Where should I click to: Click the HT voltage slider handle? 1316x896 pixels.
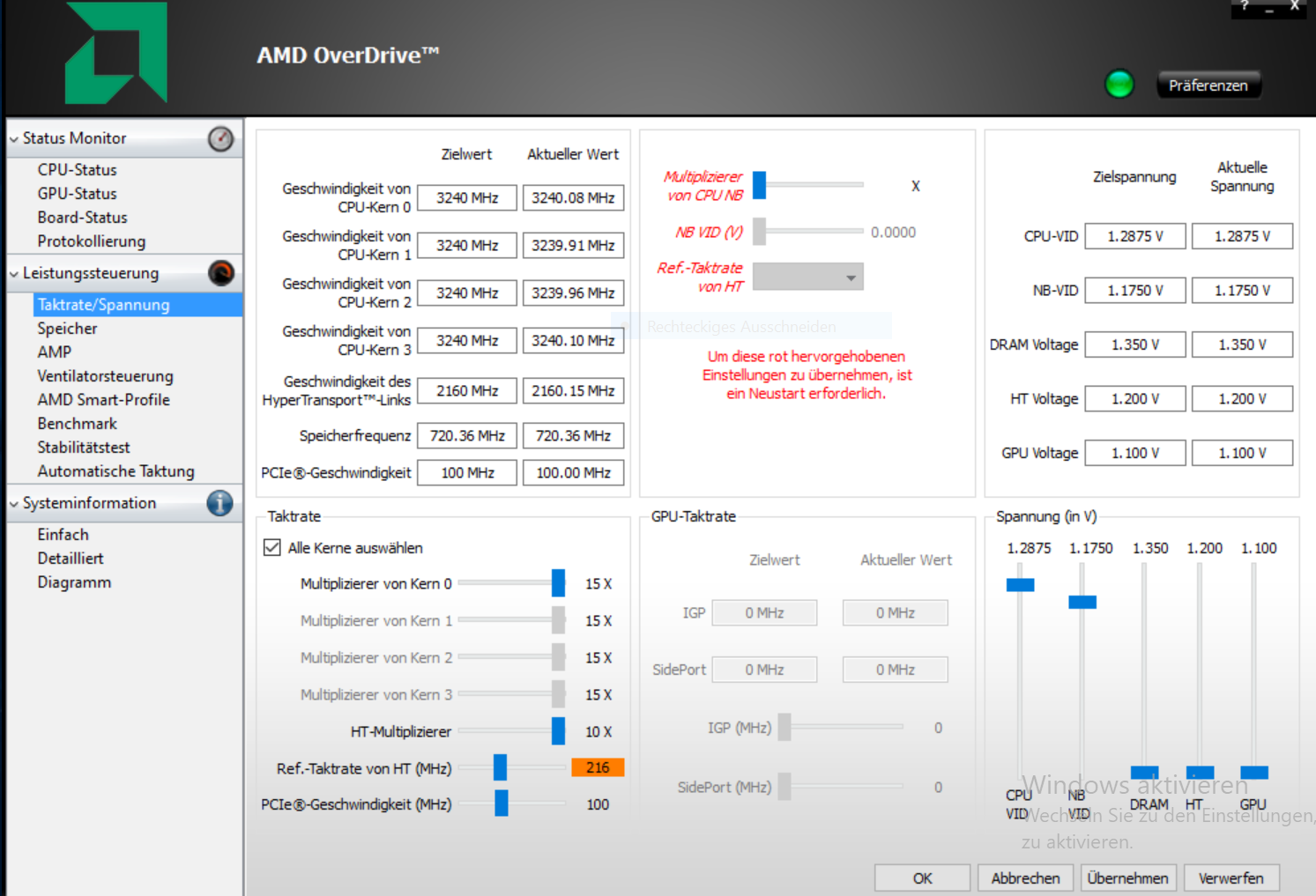[x=1200, y=773]
